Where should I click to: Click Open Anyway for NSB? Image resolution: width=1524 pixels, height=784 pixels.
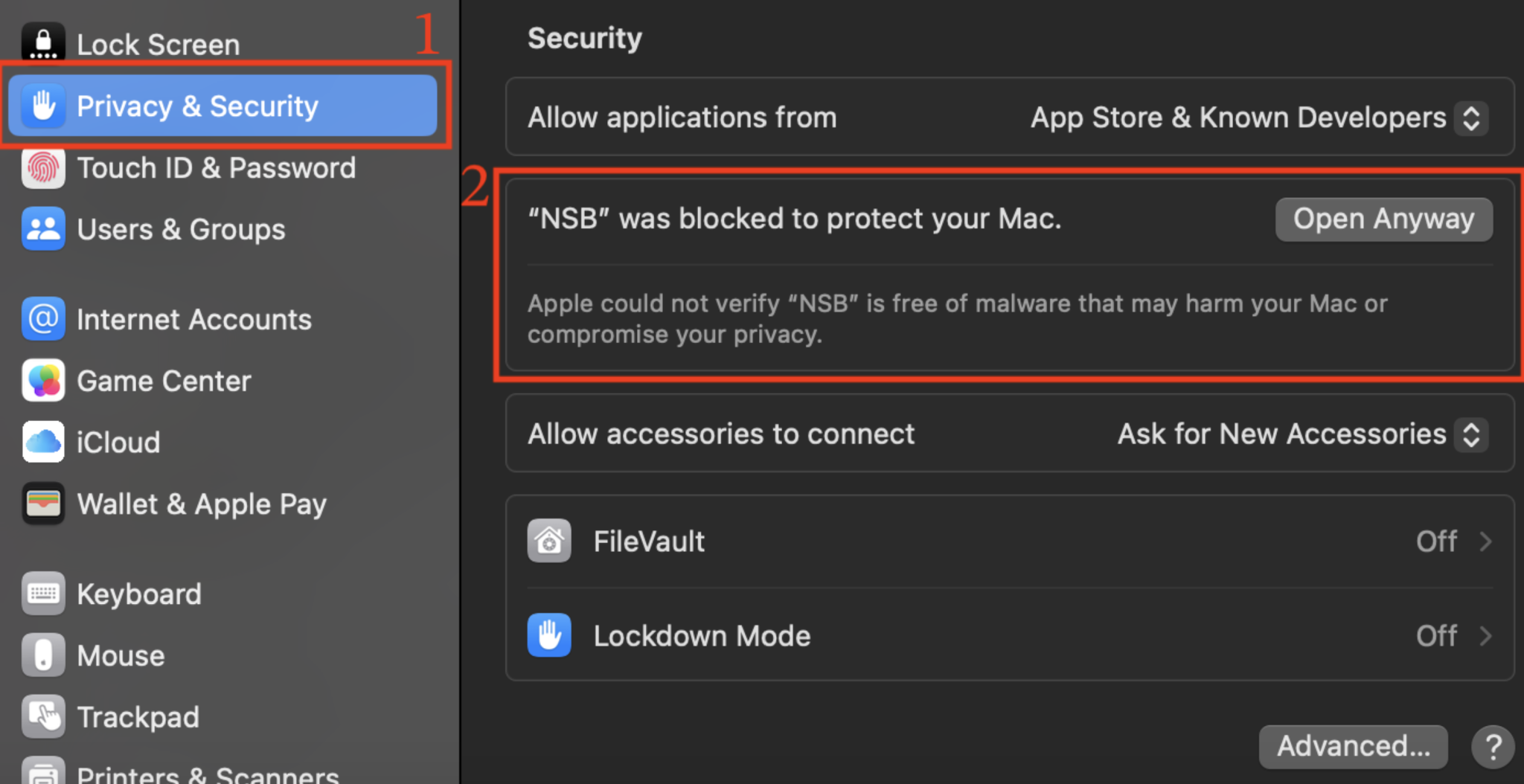tap(1383, 219)
